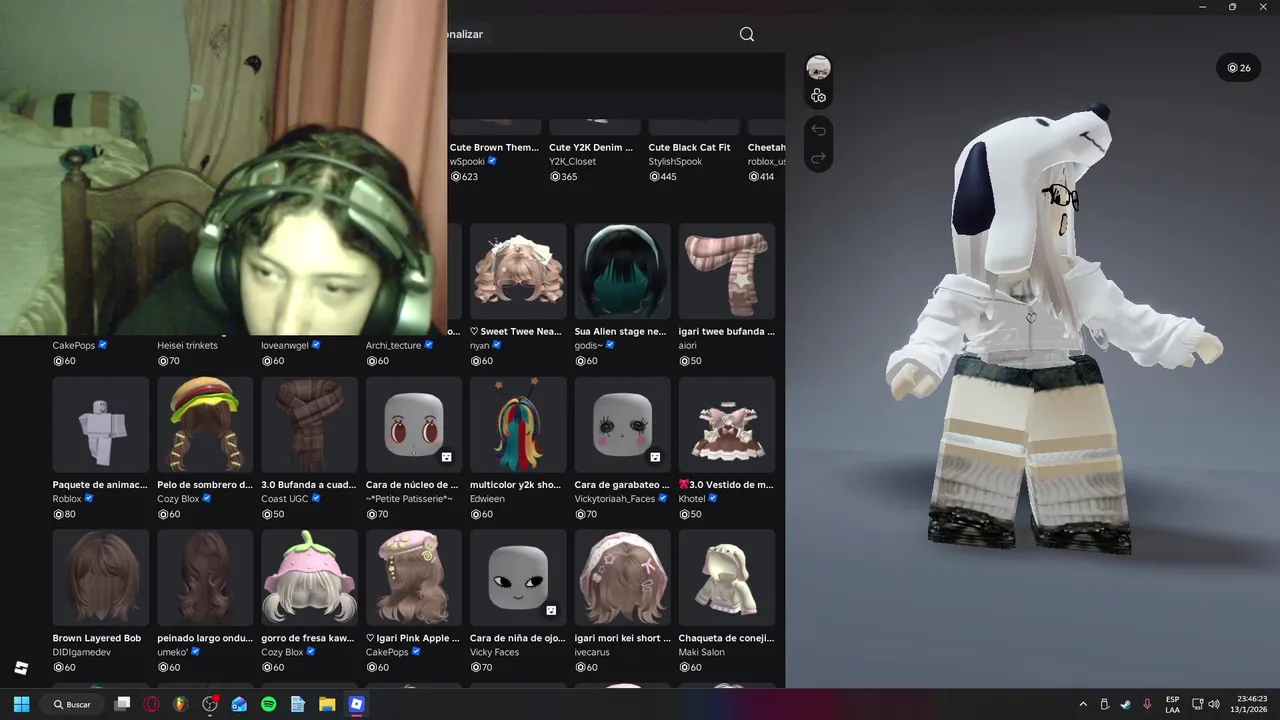This screenshot has width=1280, height=720.
Task: Open the 'Cute Brown Them...' bundle title
Action: click(494, 147)
